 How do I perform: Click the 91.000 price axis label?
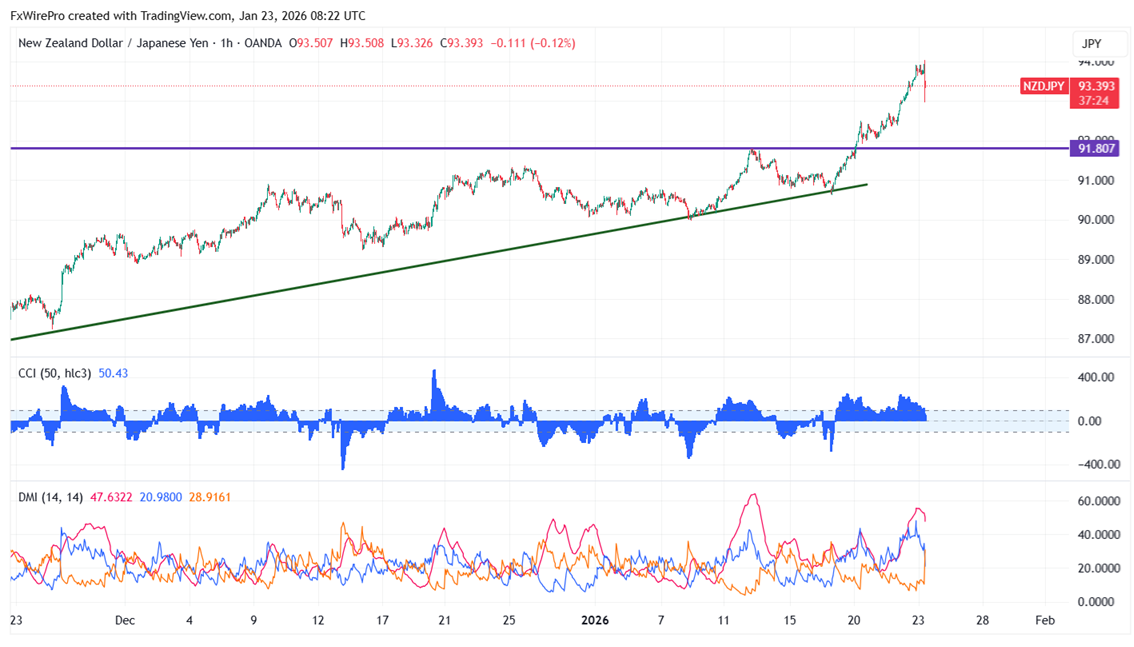[x=1096, y=181]
